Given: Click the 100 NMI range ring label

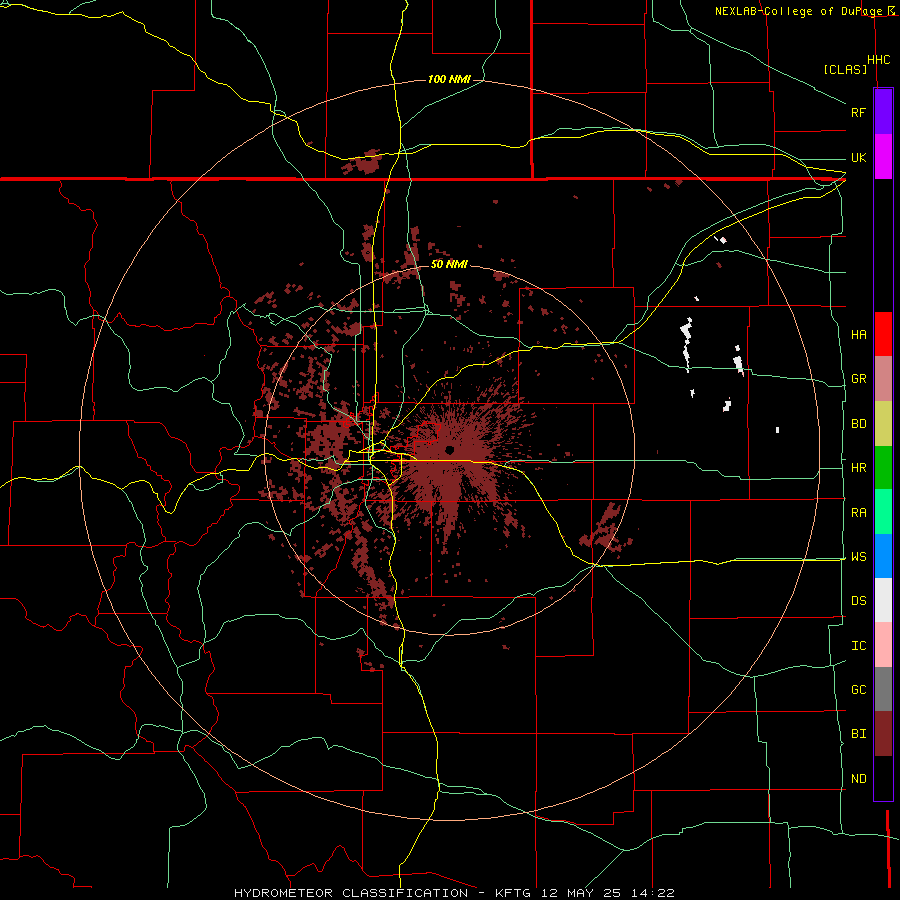Looking at the screenshot, I should point(449,79).
